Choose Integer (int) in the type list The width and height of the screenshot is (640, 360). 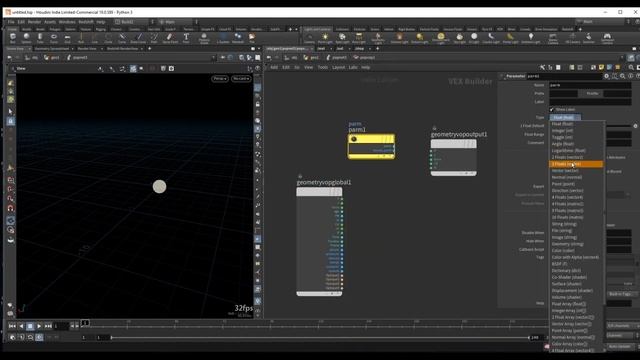pos(576,131)
